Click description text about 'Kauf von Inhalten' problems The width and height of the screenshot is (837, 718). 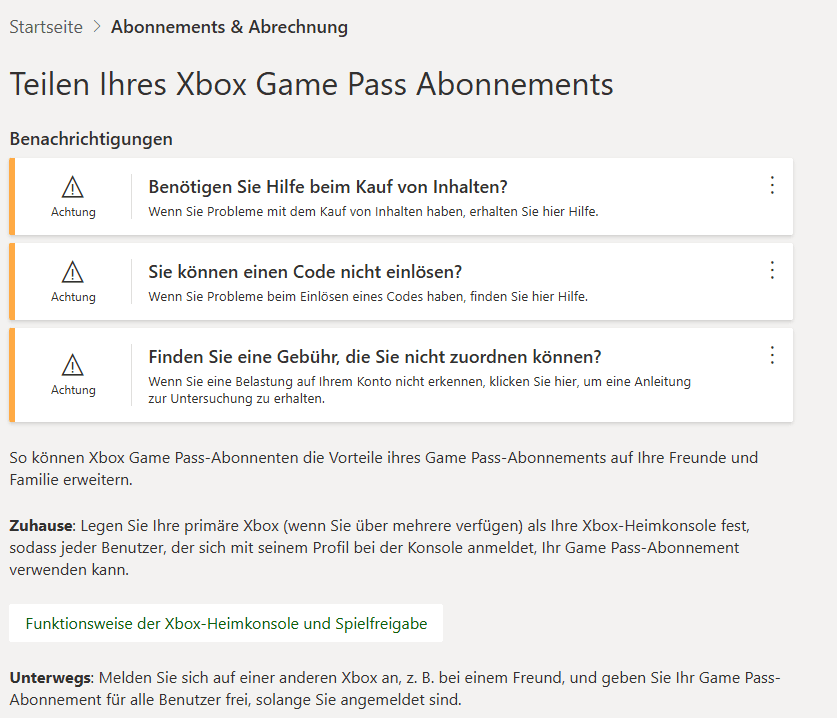tap(373, 211)
